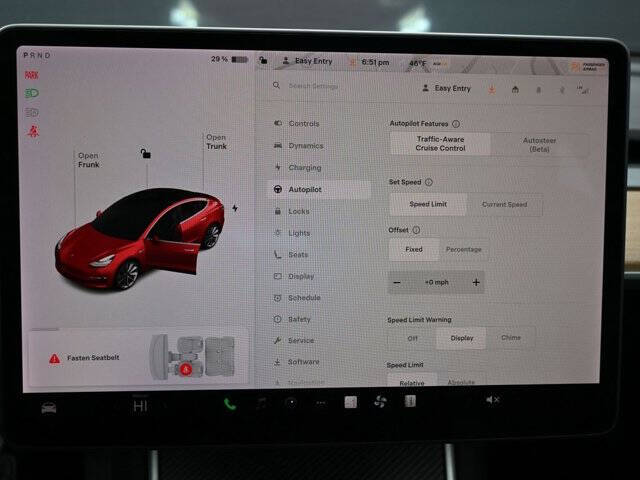Increase offset with plus button
Screen dimensions: 640x480
[x=476, y=282]
